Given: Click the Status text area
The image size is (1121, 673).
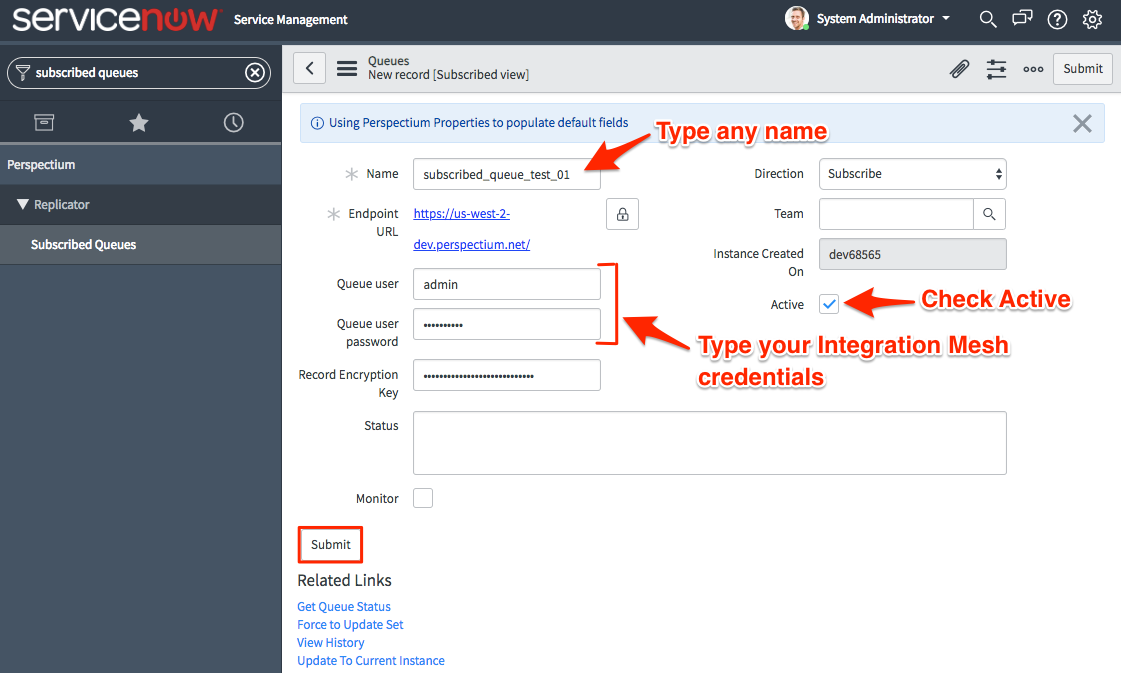Looking at the screenshot, I should click(710, 443).
